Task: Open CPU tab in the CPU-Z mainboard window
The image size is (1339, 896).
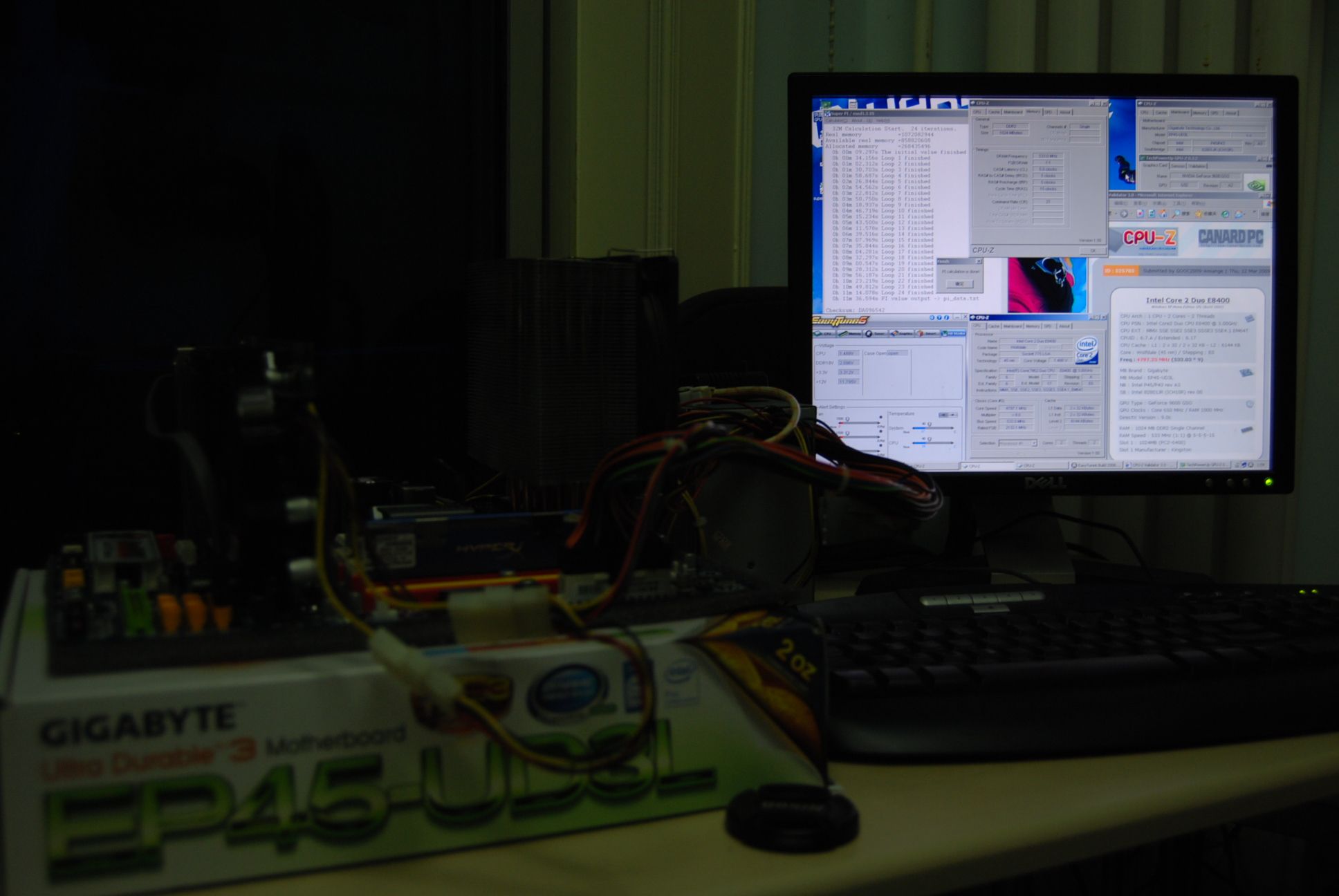Action: pos(1146,113)
